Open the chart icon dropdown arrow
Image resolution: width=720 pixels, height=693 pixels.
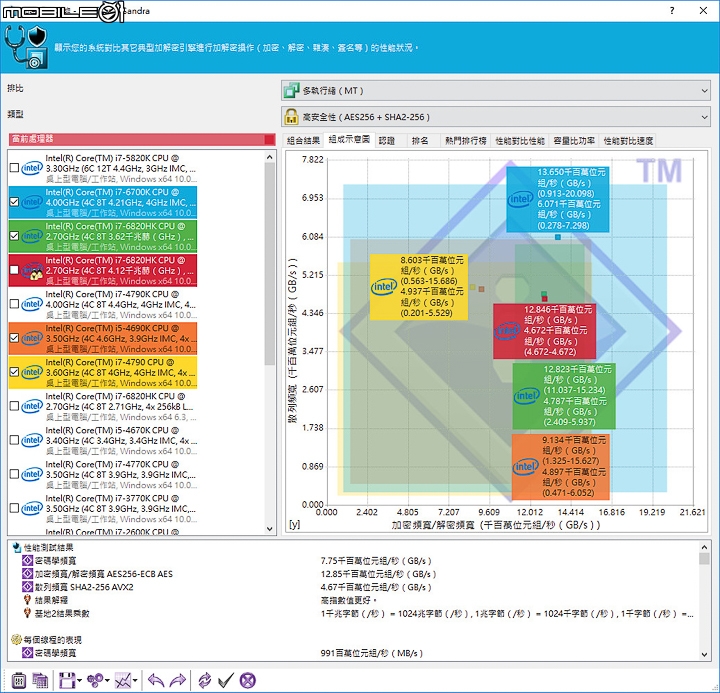tap(135, 681)
